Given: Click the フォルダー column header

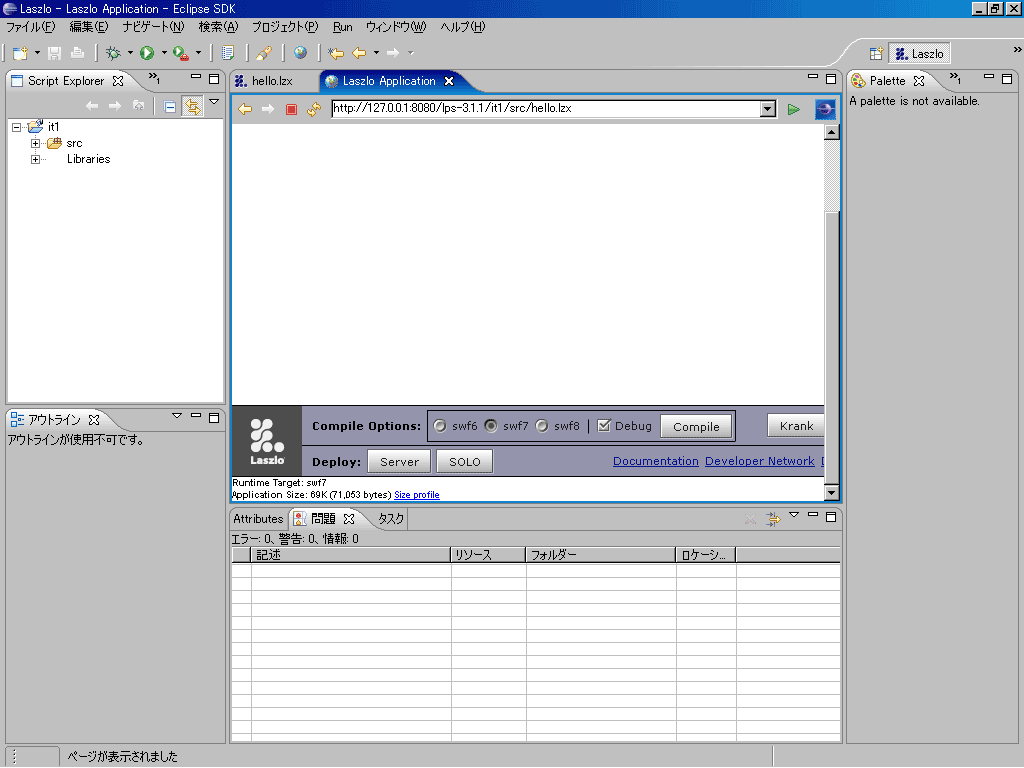Looking at the screenshot, I should coord(601,555).
